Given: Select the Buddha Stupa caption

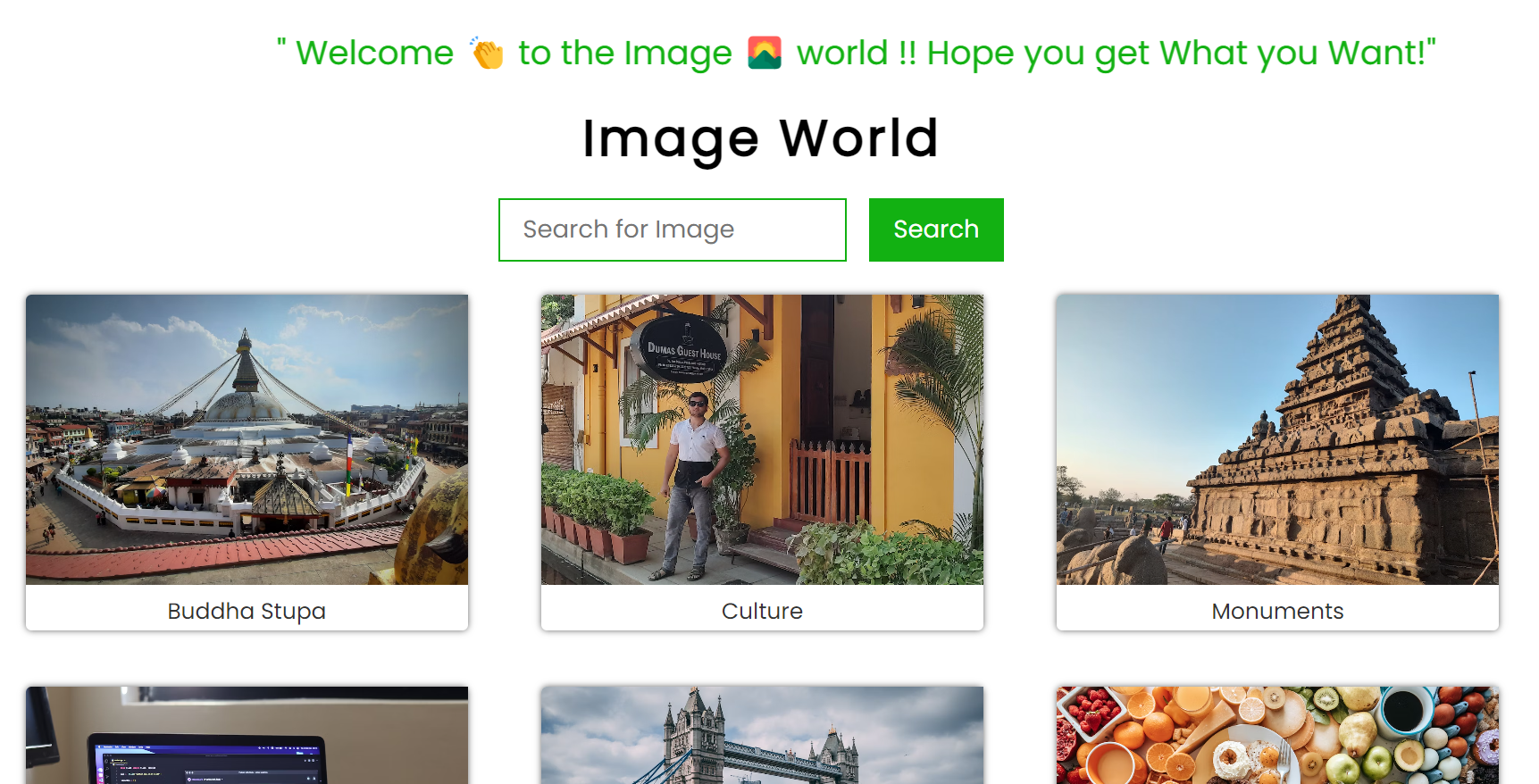Looking at the screenshot, I should (x=247, y=611).
